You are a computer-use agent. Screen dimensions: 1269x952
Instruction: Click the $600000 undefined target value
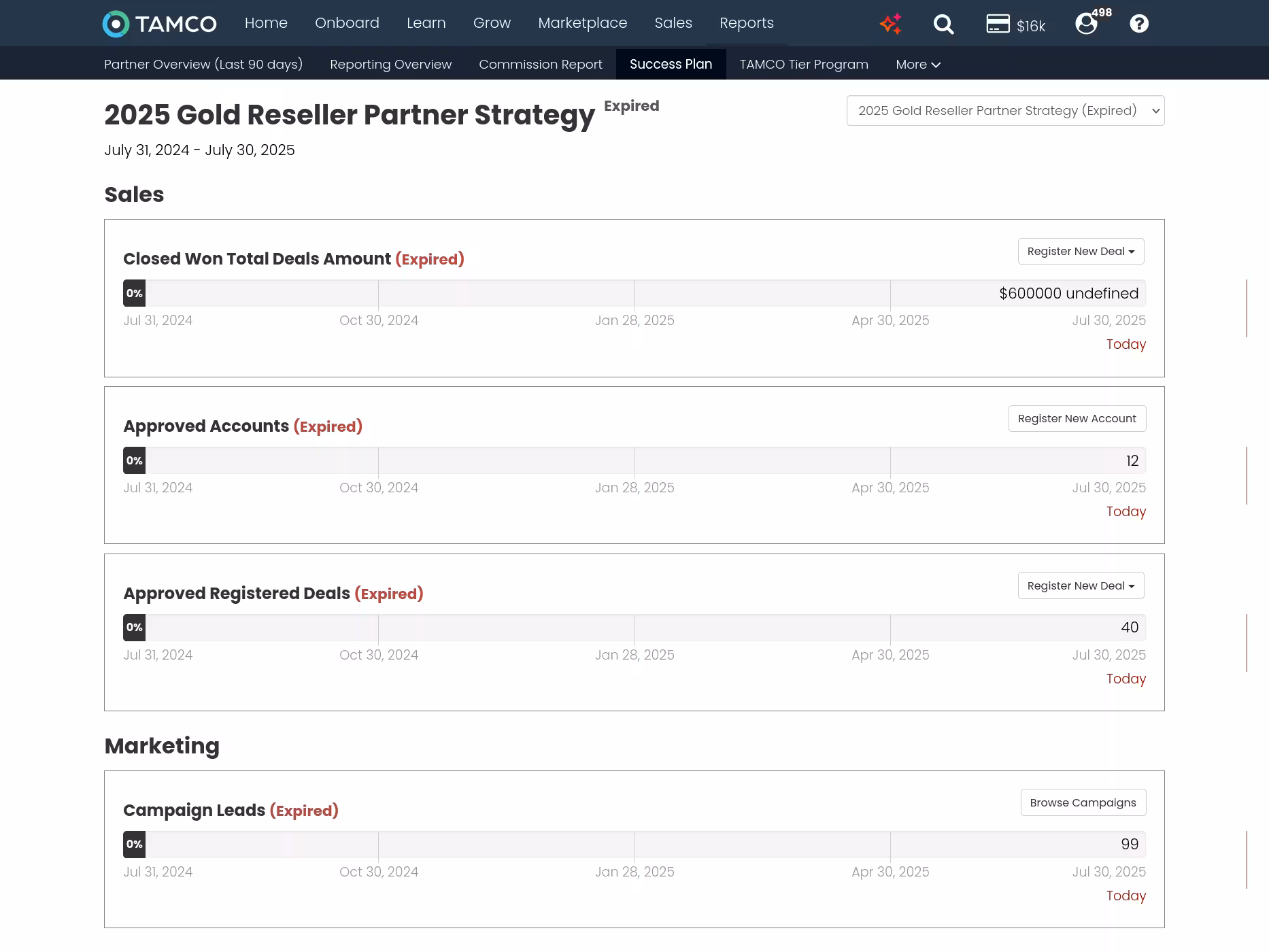1068,294
